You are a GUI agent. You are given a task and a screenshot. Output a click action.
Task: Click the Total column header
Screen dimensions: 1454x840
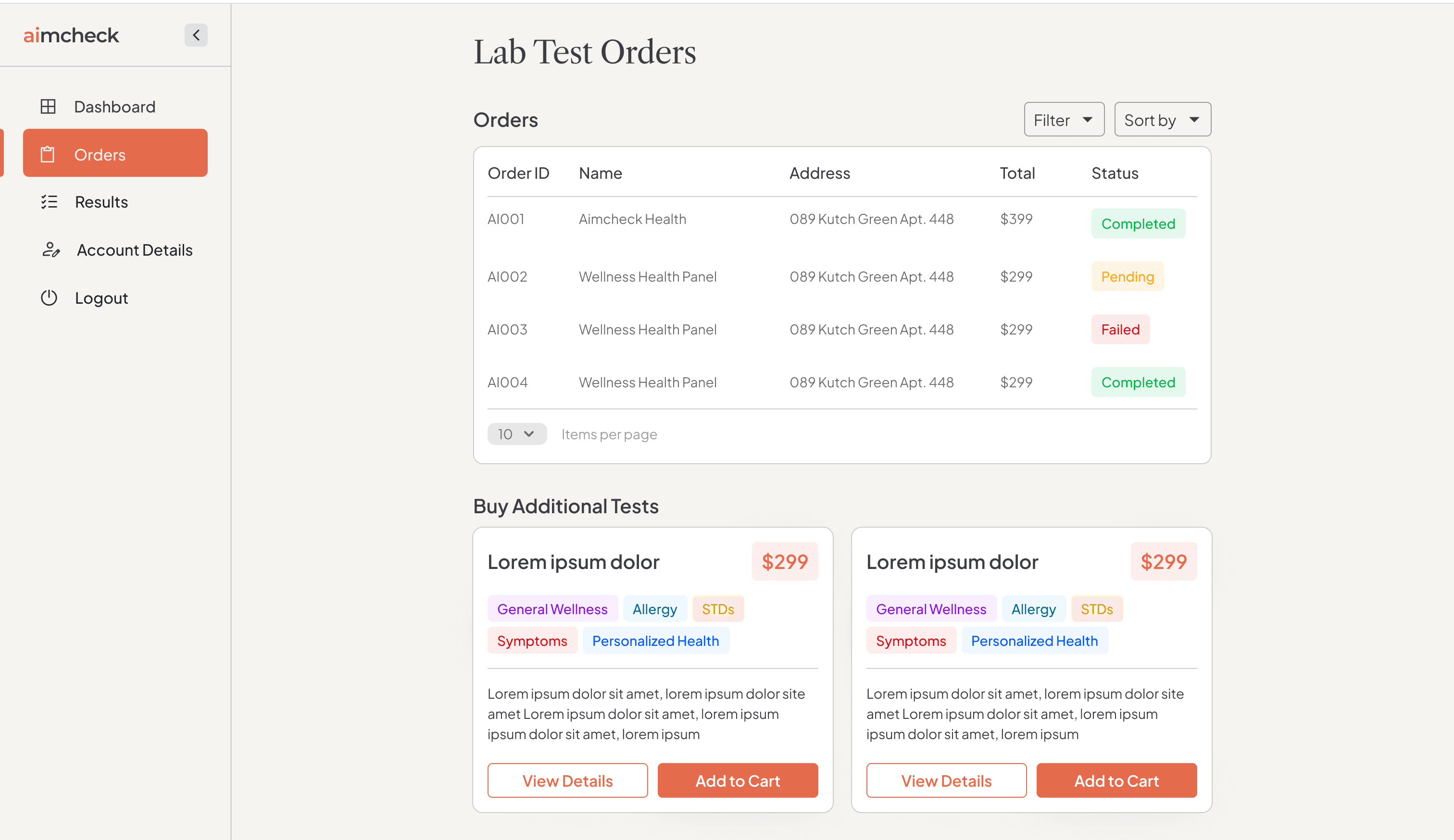pyautogui.click(x=1017, y=173)
